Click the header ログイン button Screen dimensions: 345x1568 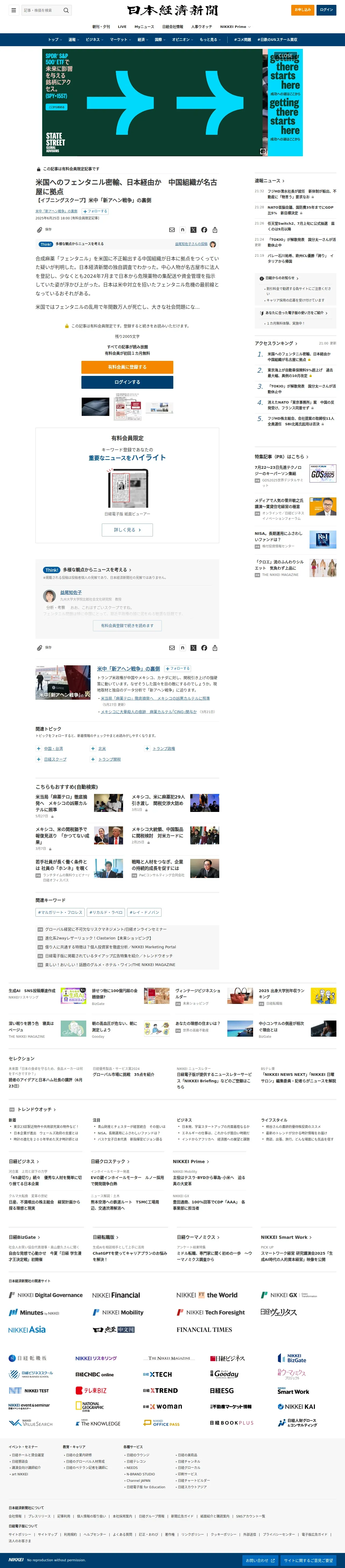point(327,10)
